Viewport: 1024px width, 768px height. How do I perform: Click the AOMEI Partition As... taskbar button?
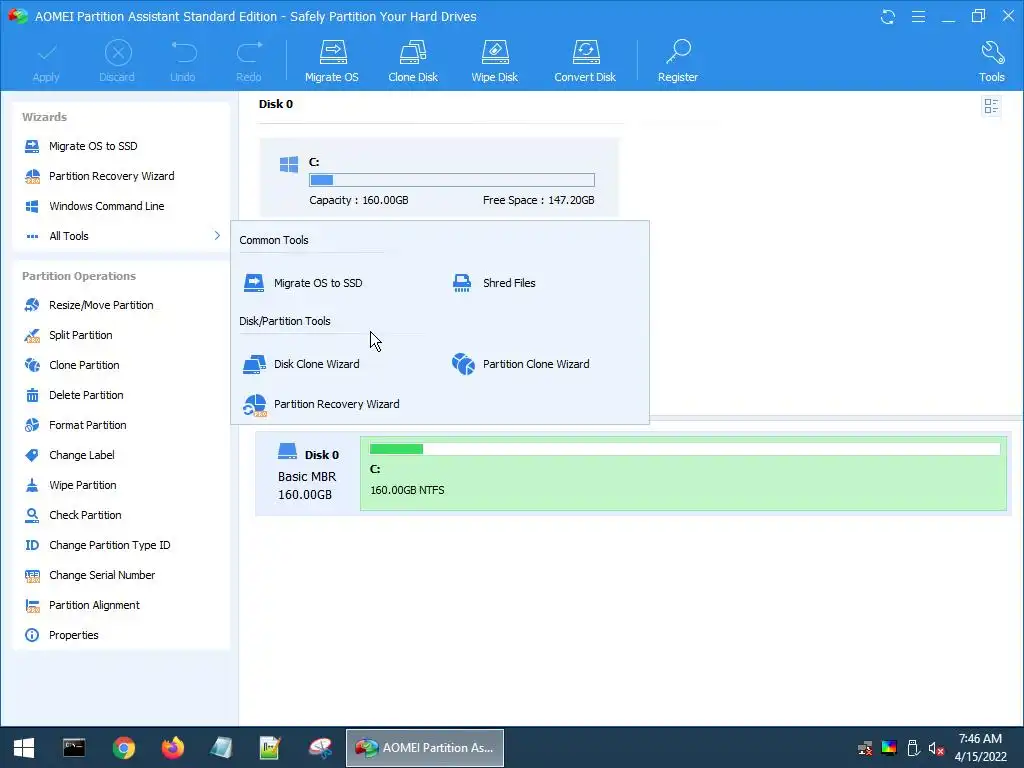(424, 748)
